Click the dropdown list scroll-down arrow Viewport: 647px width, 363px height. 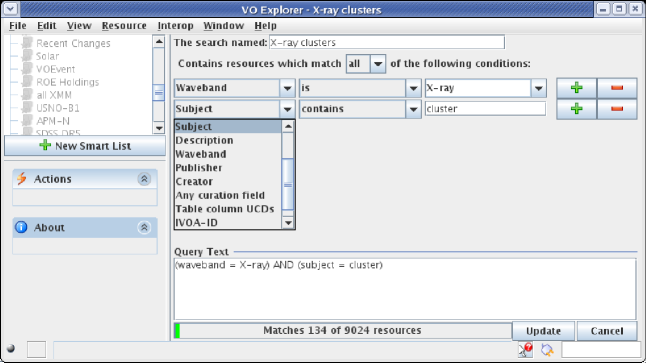coord(288,223)
